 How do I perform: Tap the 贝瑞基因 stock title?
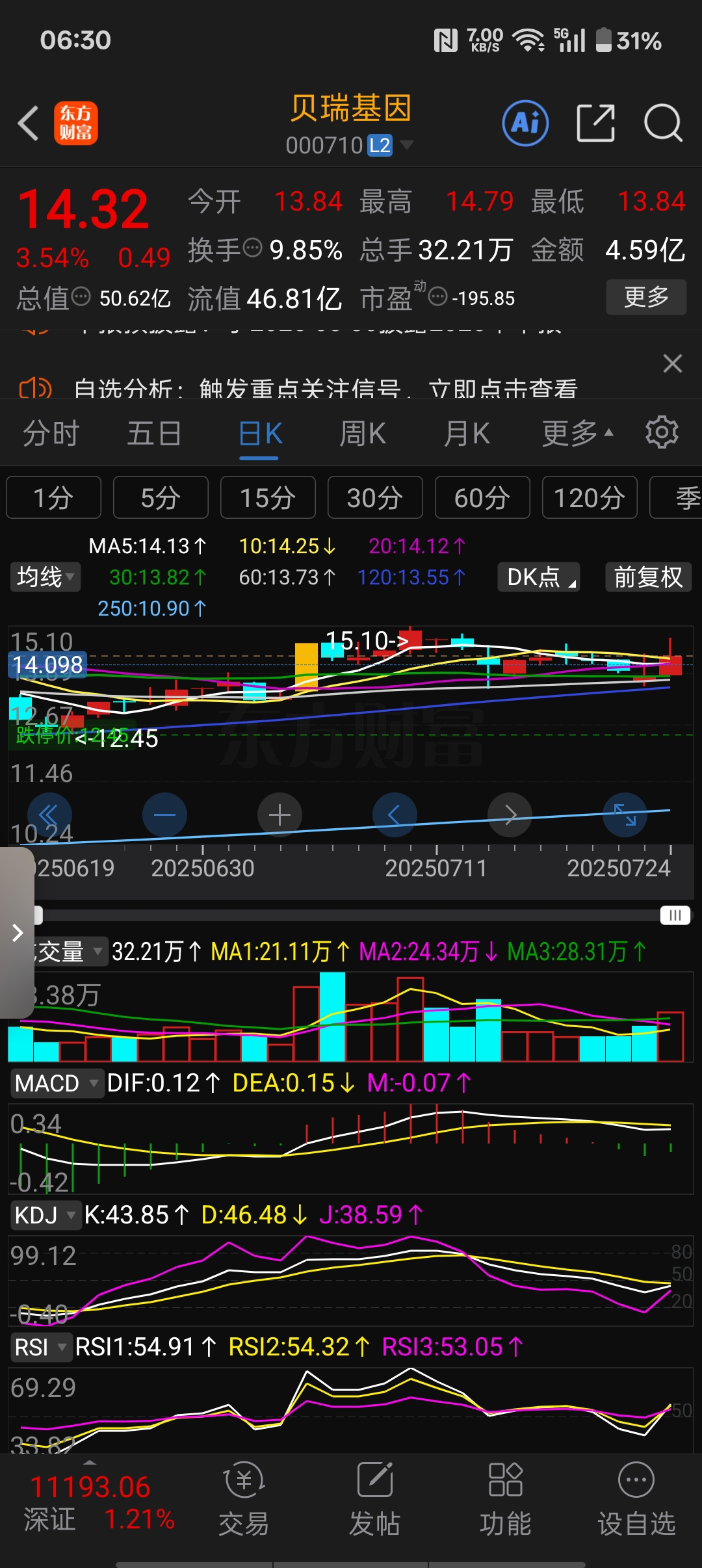tap(351, 108)
